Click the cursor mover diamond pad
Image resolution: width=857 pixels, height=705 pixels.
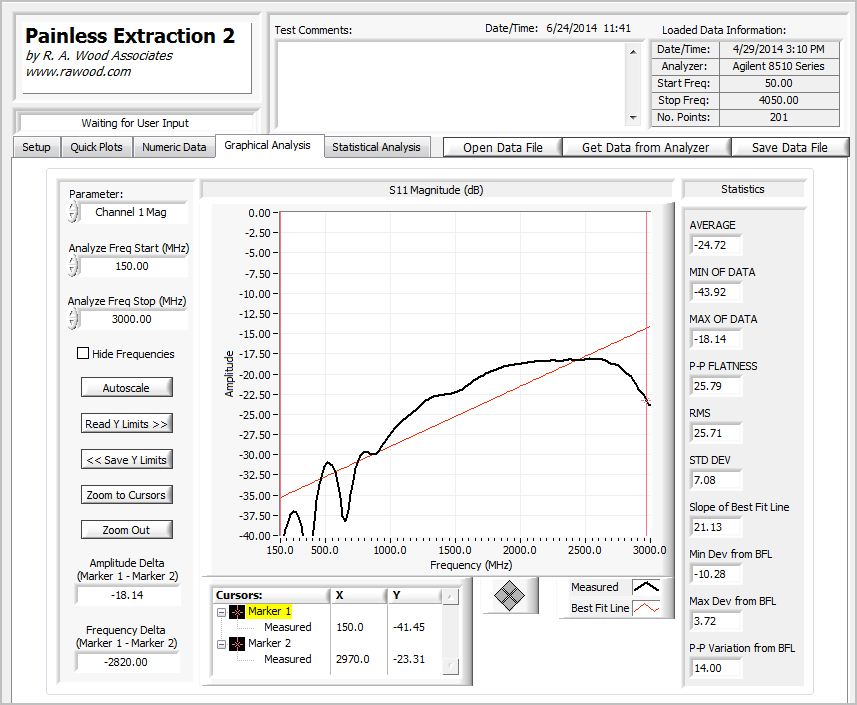click(509, 595)
